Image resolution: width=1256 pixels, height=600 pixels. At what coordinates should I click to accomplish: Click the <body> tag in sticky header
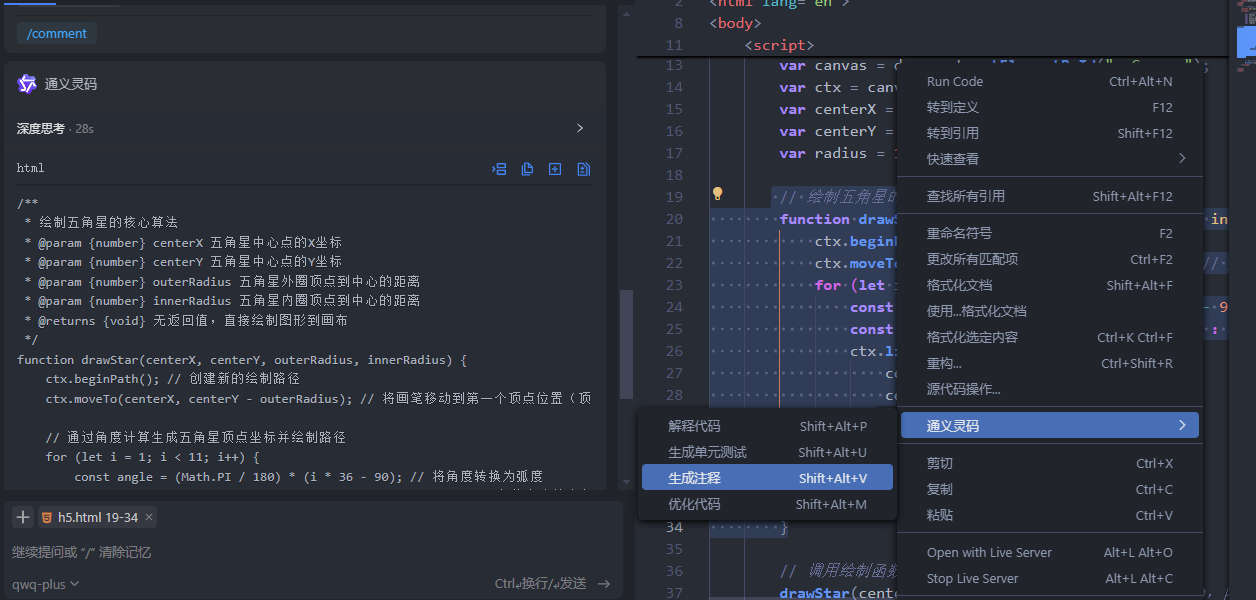(735, 23)
